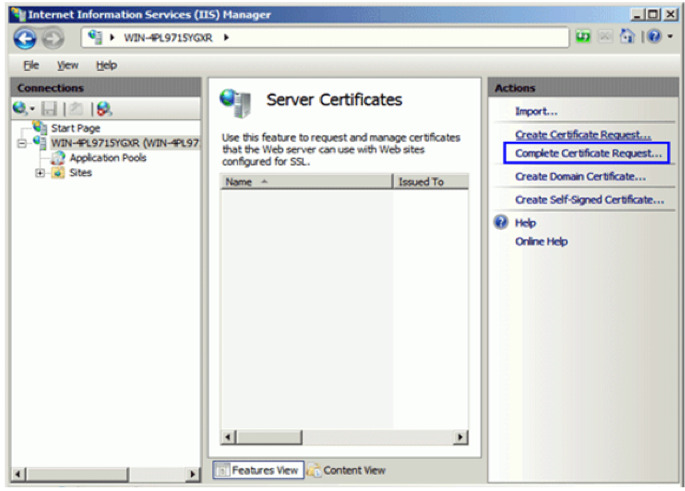Go back with the Back arrow button

(24, 38)
